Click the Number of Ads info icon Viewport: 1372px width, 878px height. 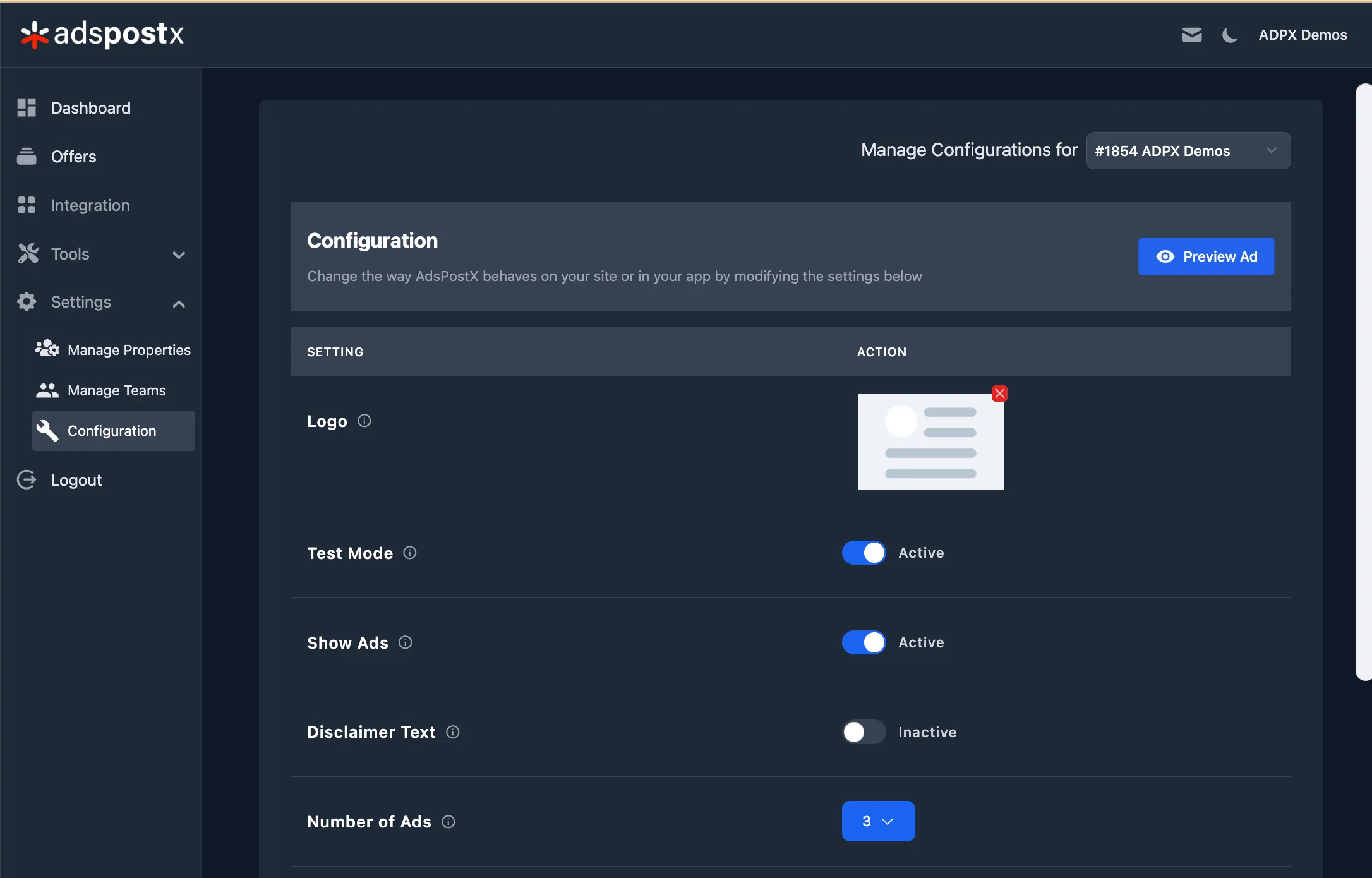click(x=448, y=822)
